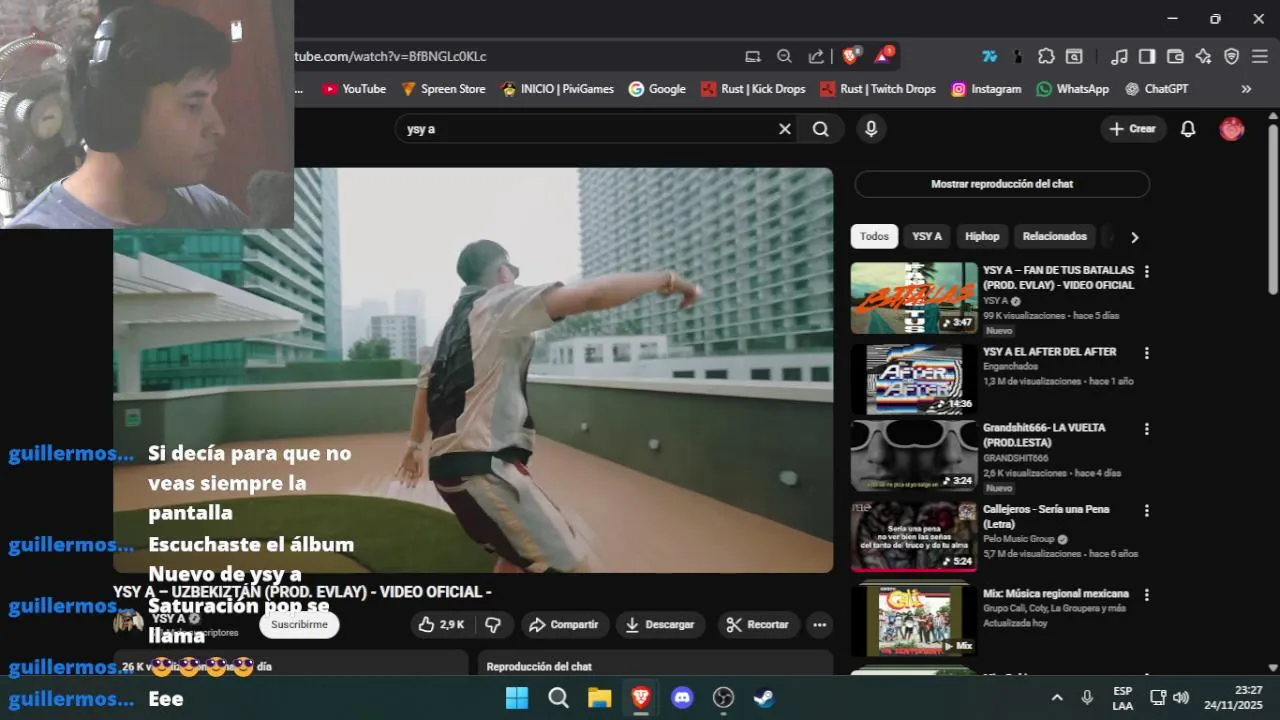Open more video actions three-dot button
This screenshot has height=720, width=1280.
[x=820, y=625]
